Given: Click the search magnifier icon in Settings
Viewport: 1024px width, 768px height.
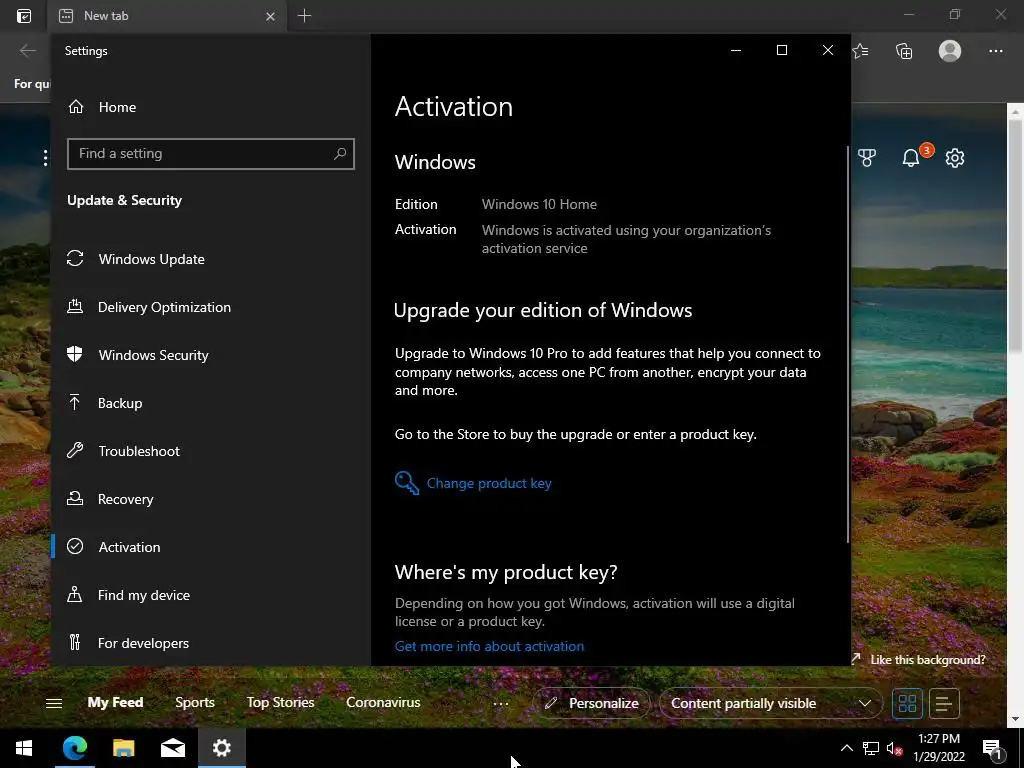Looking at the screenshot, I should tap(340, 153).
